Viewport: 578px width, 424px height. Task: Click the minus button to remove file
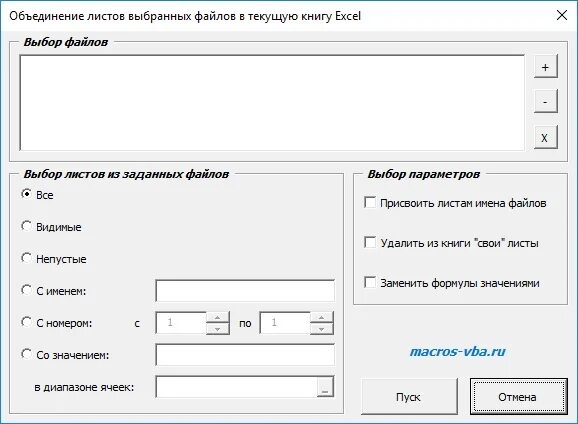(x=545, y=101)
